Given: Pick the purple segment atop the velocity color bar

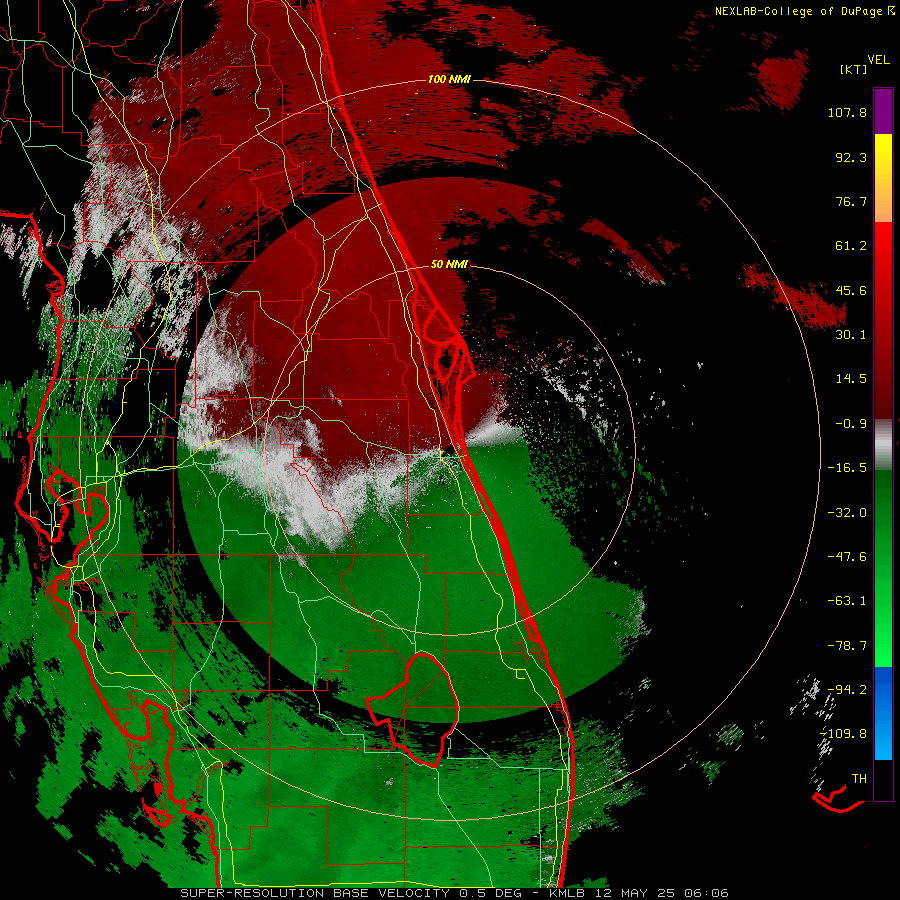Looking at the screenshot, I should [883, 111].
